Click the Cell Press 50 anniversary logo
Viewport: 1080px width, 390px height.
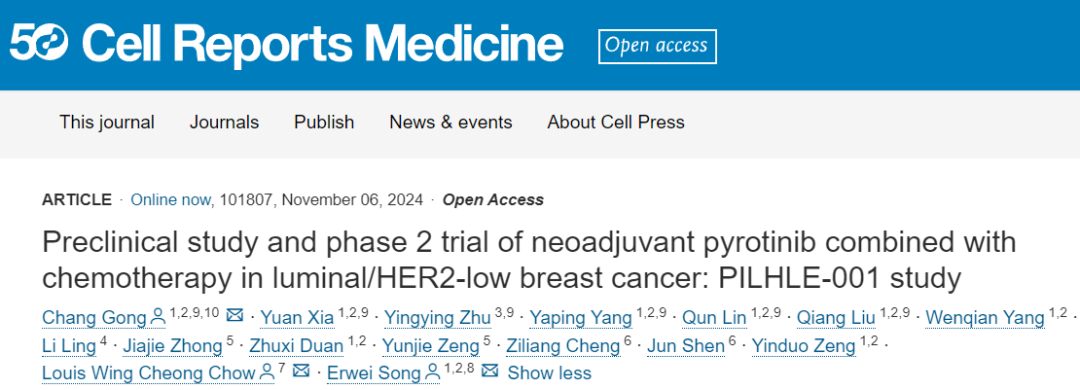(39, 42)
